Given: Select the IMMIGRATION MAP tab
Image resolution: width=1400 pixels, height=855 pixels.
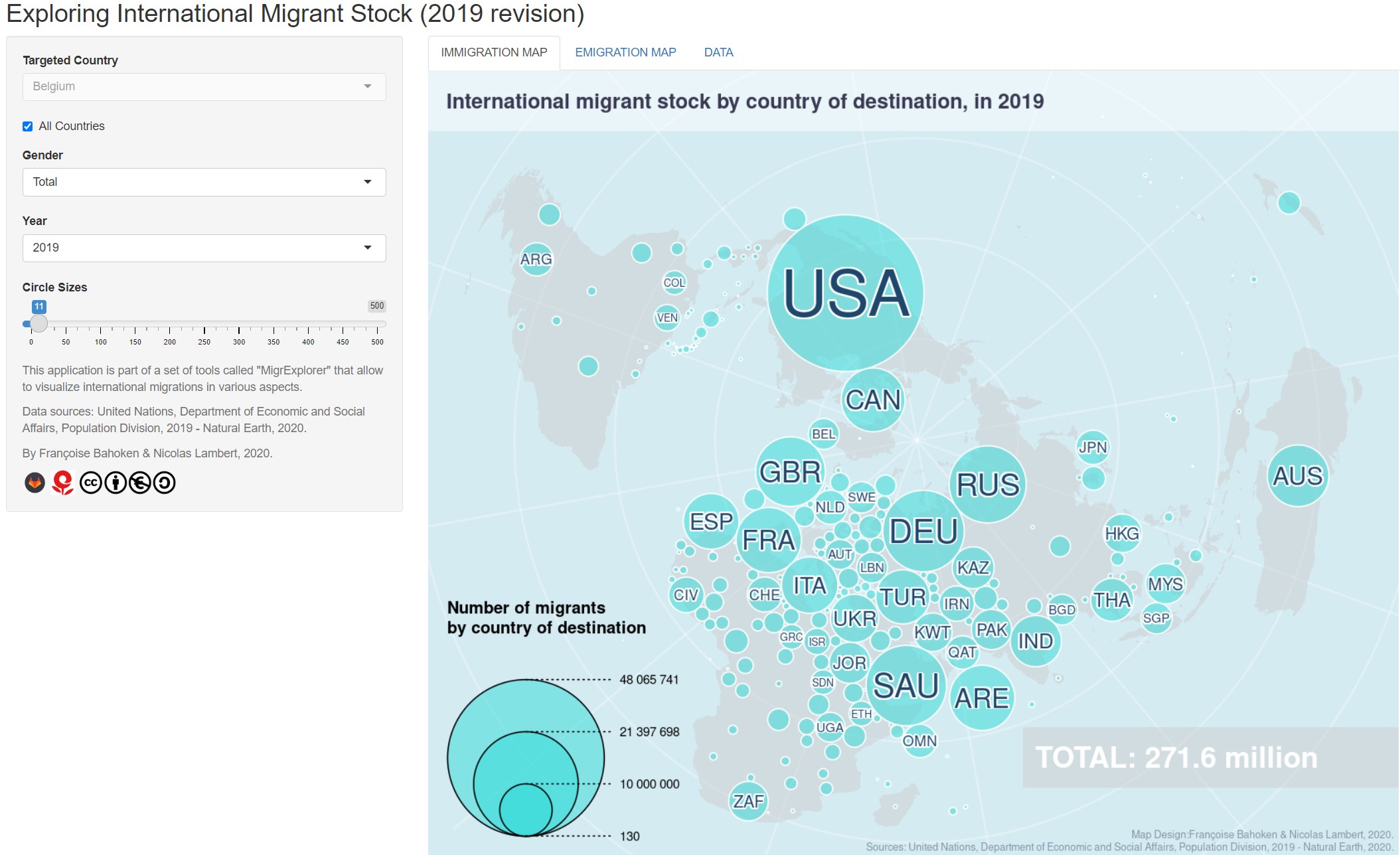Looking at the screenshot, I should pyautogui.click(x=494, y=52).
